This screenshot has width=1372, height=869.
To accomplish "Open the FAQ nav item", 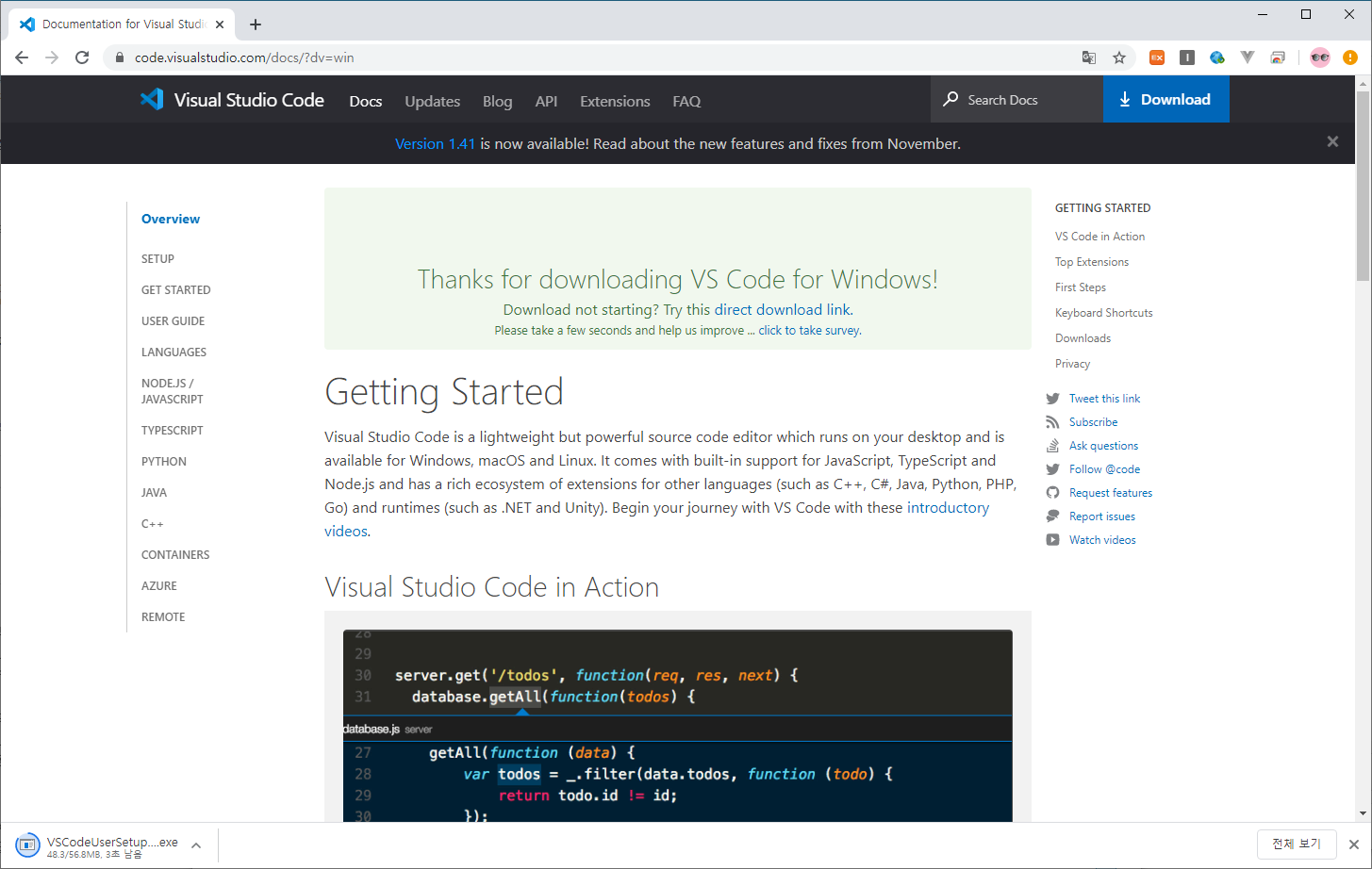I will 686,101.
